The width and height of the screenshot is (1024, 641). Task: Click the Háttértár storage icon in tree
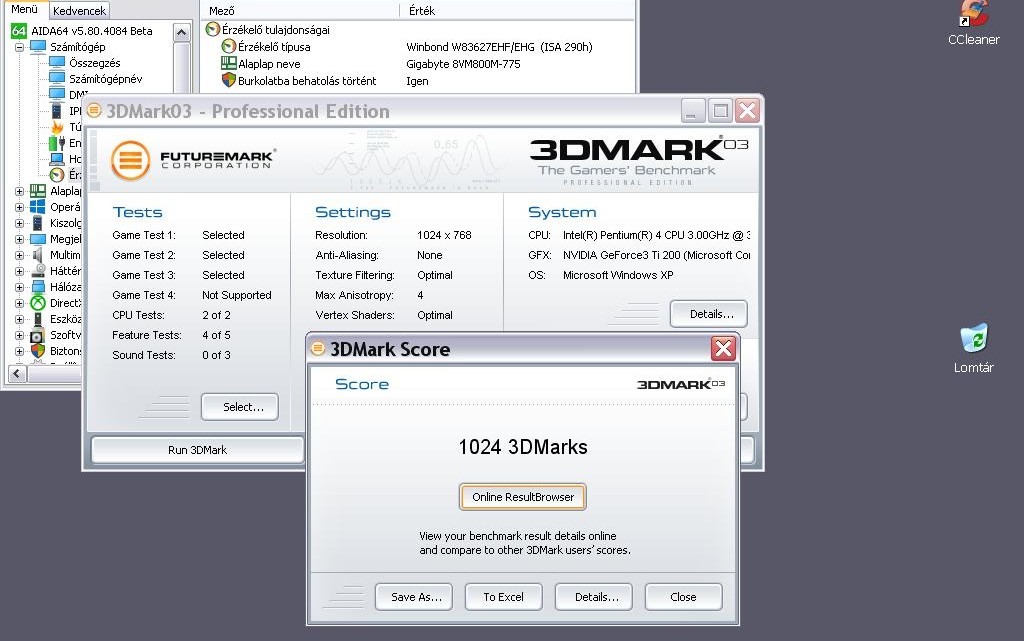point(38,271)
